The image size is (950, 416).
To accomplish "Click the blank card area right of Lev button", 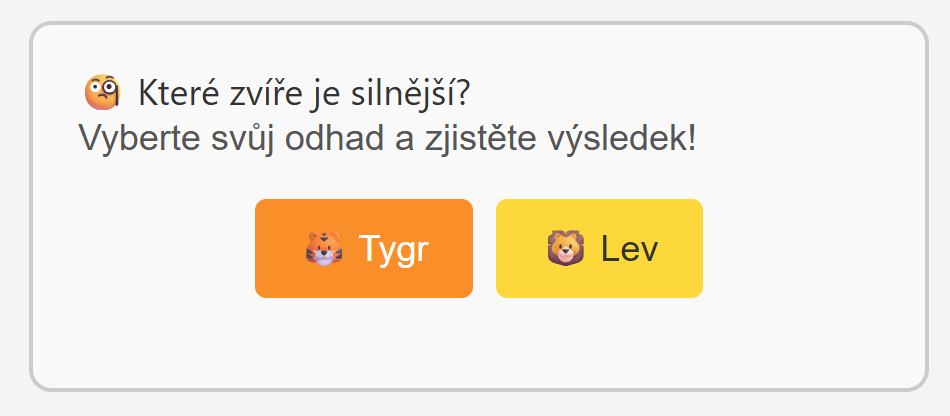I will tap(814, 248).
